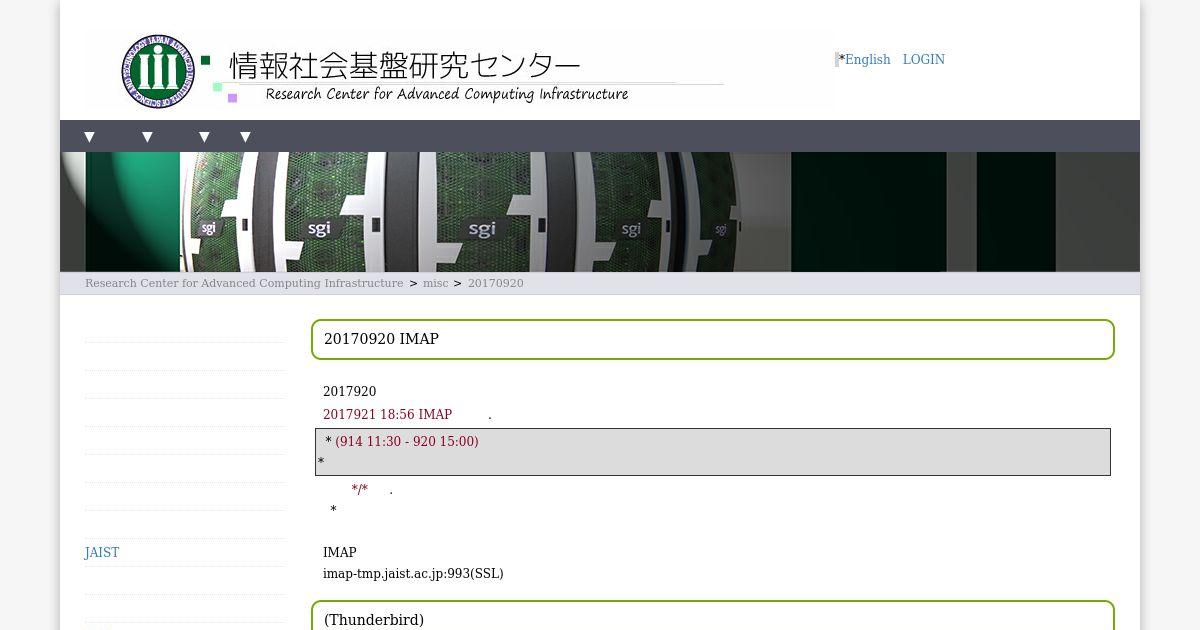Open the LOGIN link
This screenshot has height=630, width=1200.
pos(924,60)
